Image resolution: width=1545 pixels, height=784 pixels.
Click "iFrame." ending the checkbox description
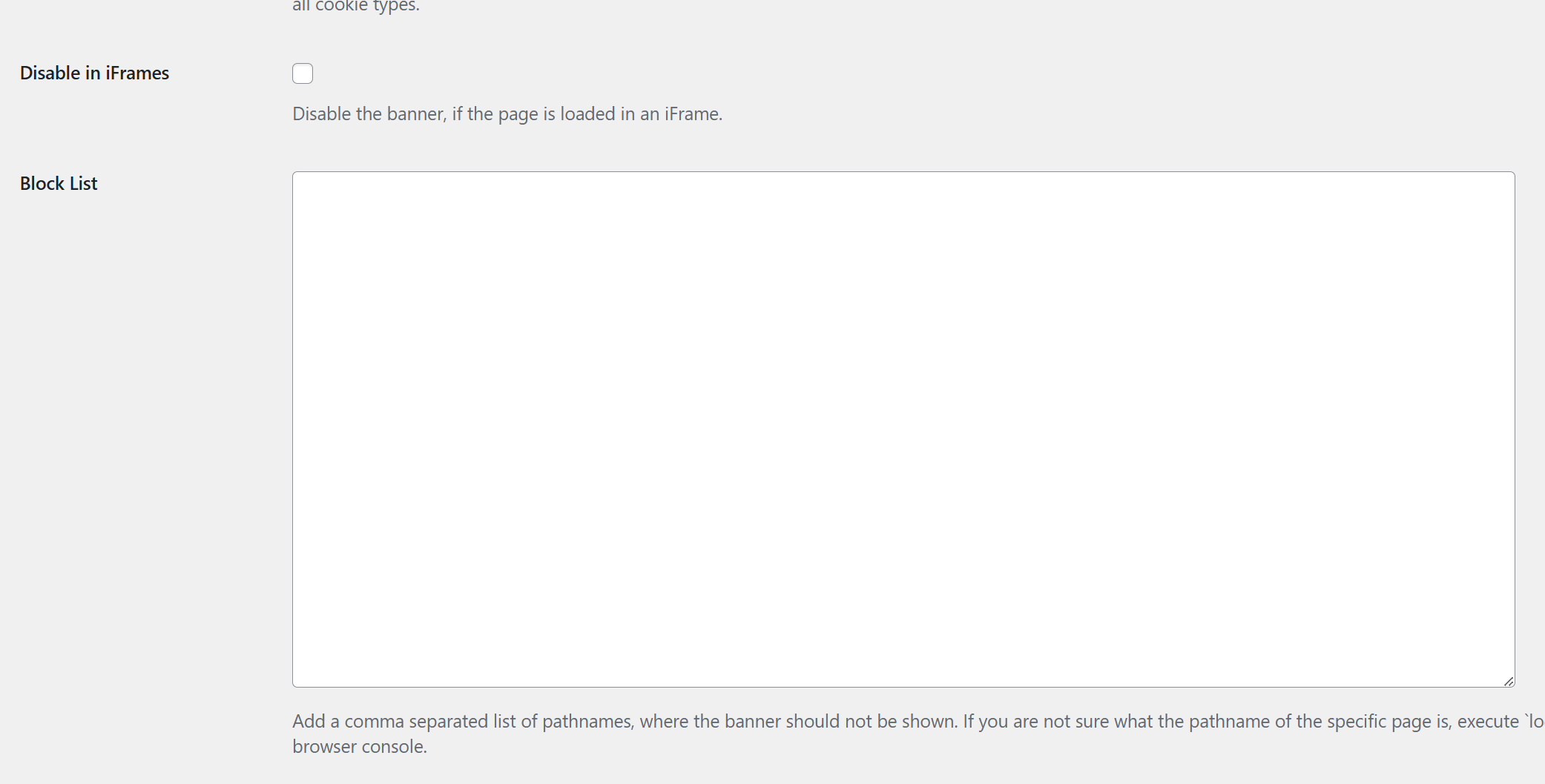(693, 113)
